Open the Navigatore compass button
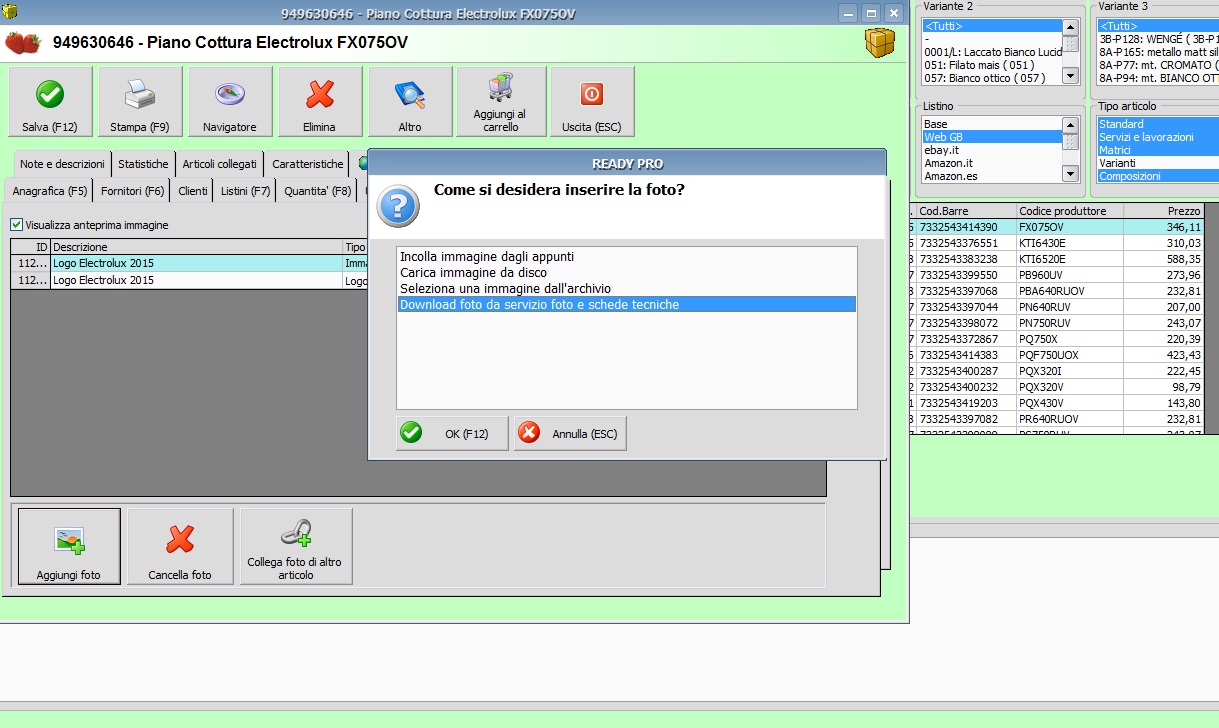Image resolution: width=1219 pixels, height=728 pixels. point(230,102)
